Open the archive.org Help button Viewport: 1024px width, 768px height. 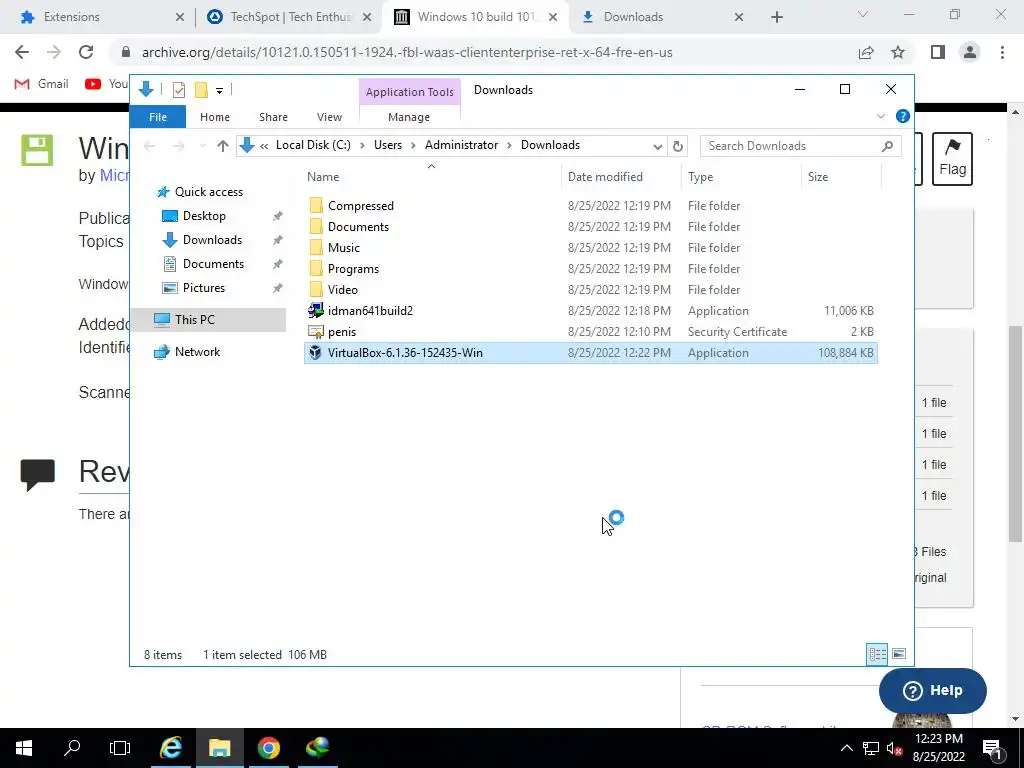pyautogui.click(x=933, y=690)
